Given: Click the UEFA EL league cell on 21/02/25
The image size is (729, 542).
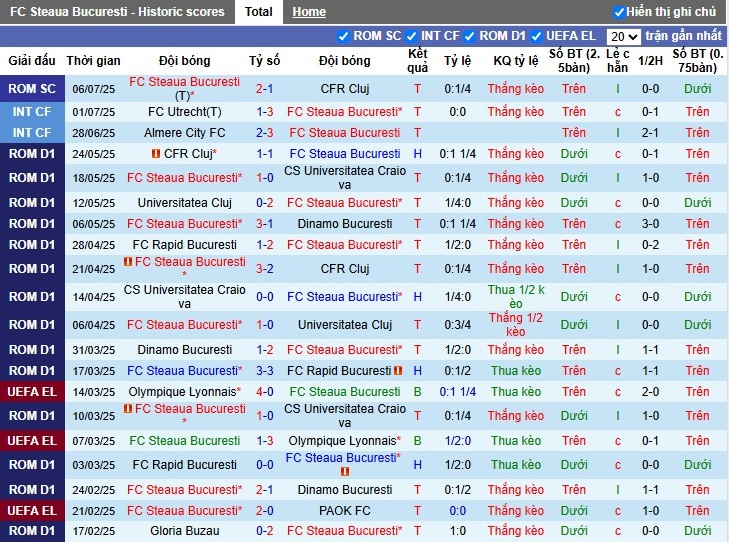Looking at the screenshot, I should click(32, 510).
